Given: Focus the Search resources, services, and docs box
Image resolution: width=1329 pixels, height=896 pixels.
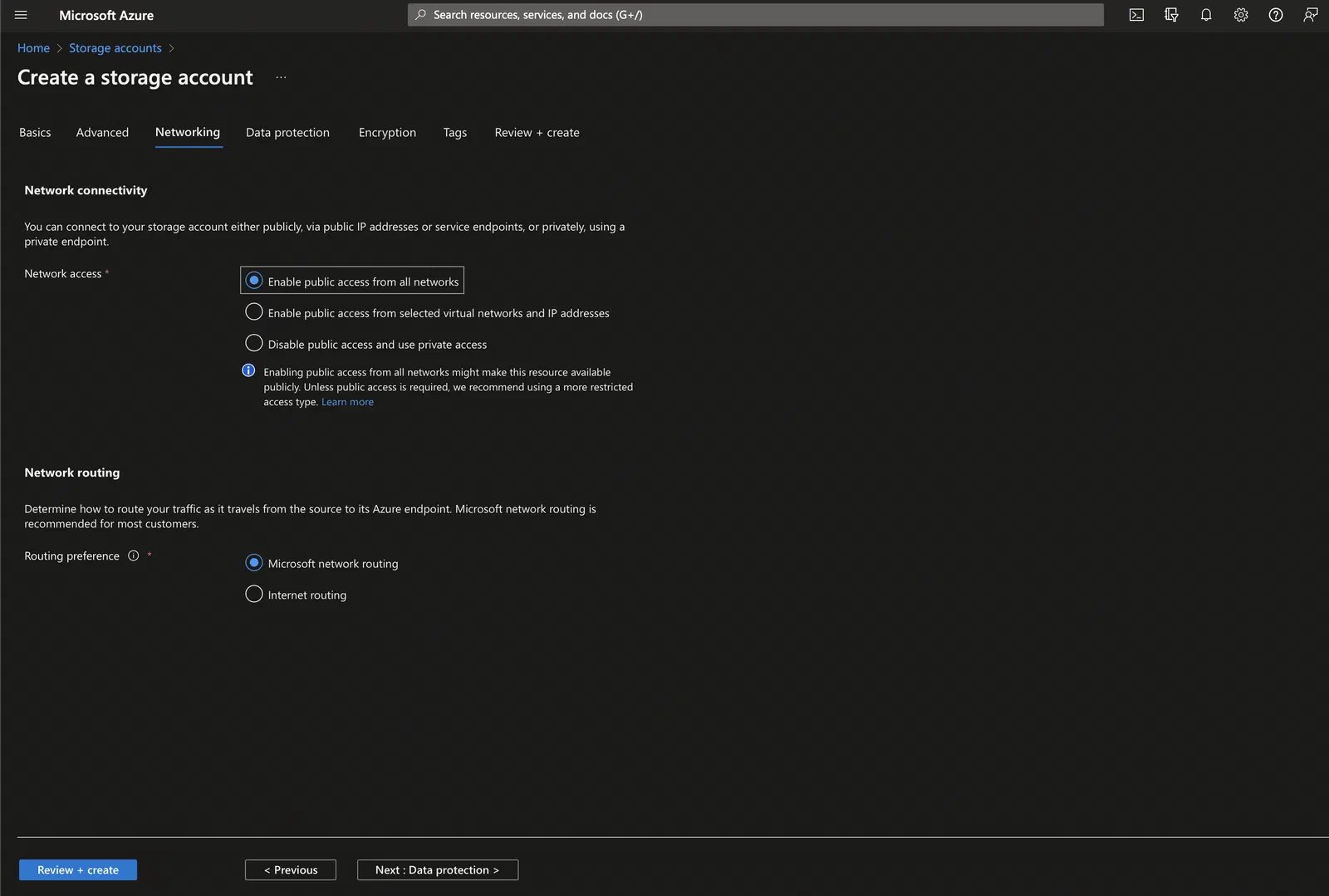Looking at the screenshot, I should click(756, 15).
